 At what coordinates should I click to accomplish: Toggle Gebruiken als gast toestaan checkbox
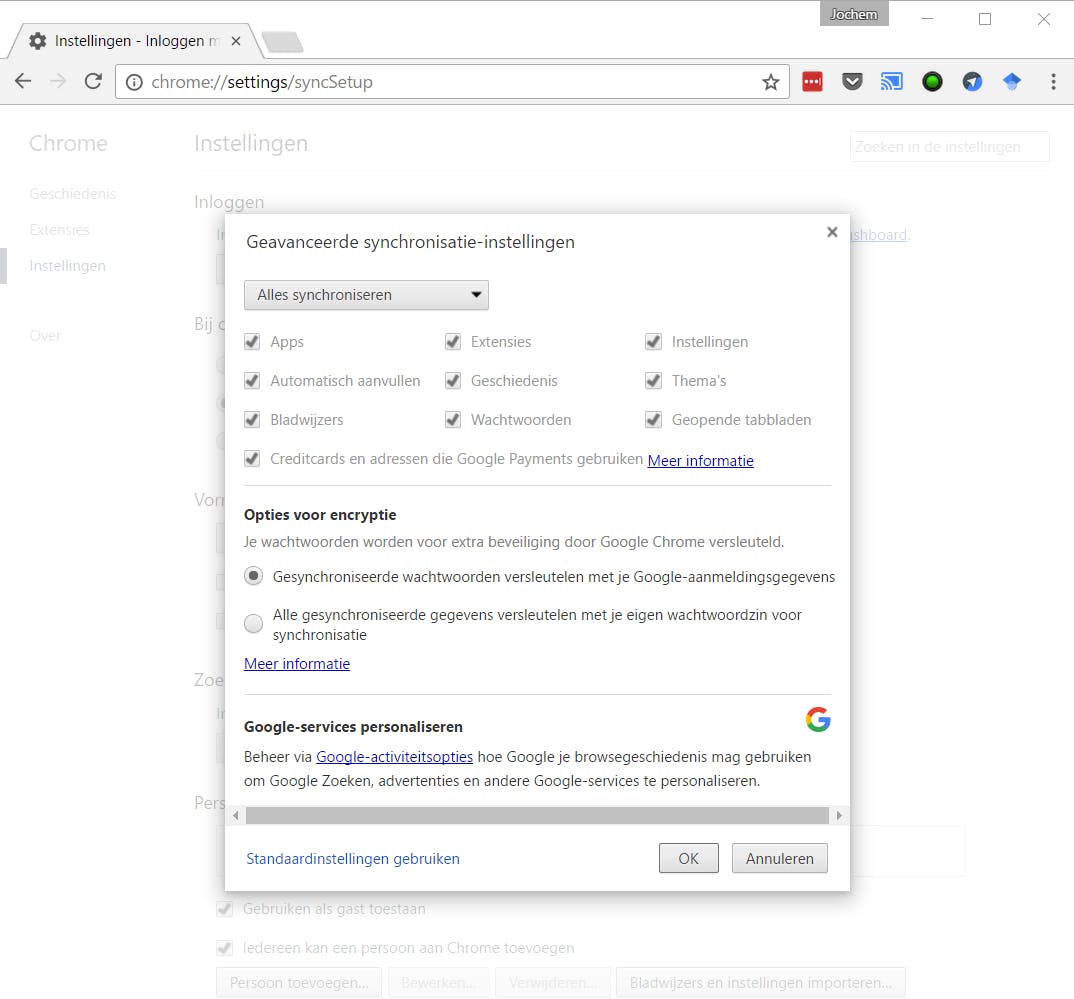point(225,909)
